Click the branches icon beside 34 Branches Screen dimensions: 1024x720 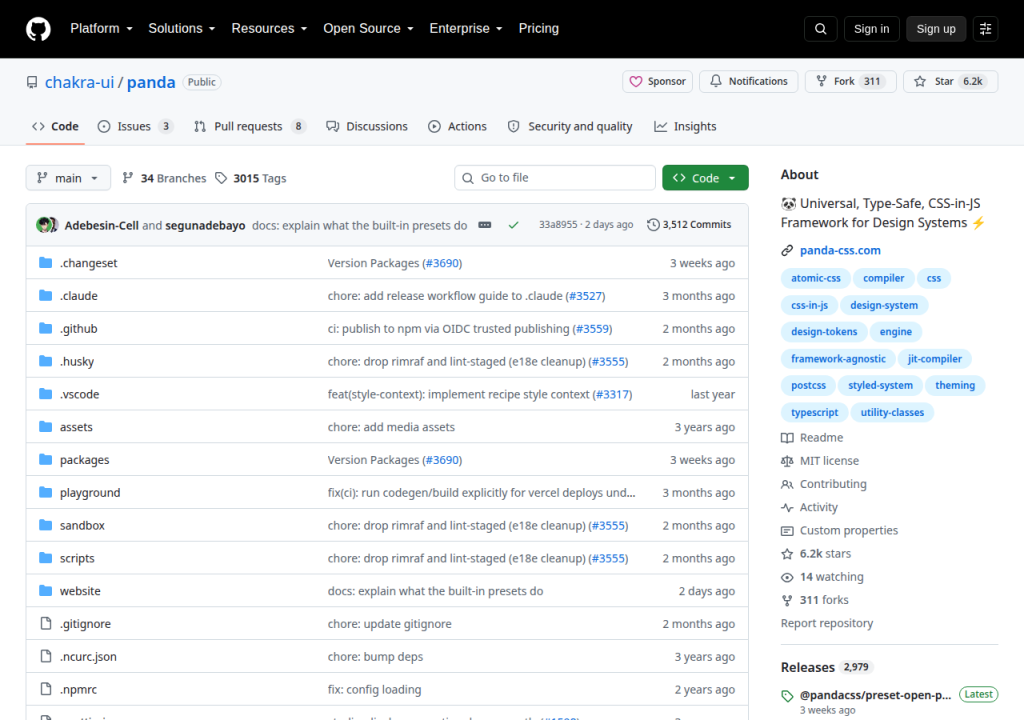coord(128,178)
